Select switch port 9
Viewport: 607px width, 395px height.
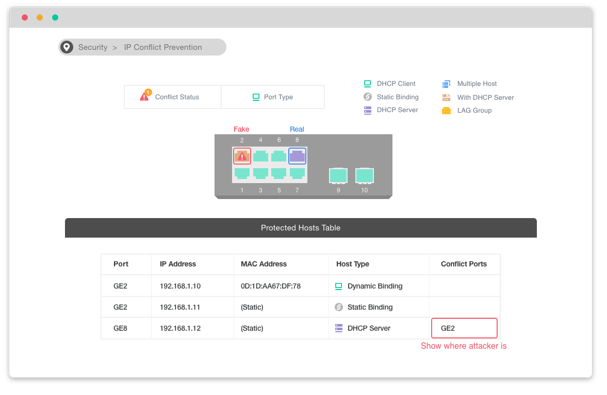coord(338,176)
